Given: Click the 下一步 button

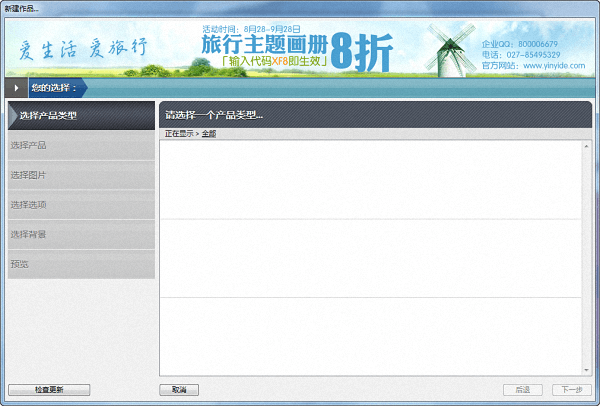Looking at the screenshot, I should coord(571,390).
